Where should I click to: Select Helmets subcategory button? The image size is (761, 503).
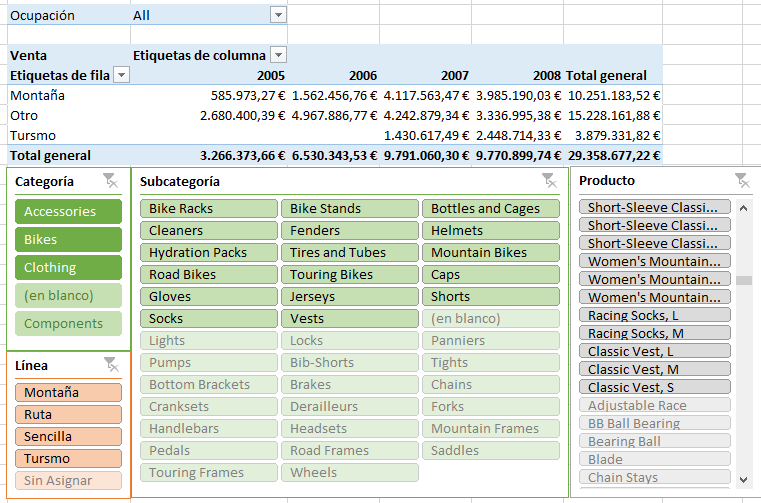tap(491, 230)
